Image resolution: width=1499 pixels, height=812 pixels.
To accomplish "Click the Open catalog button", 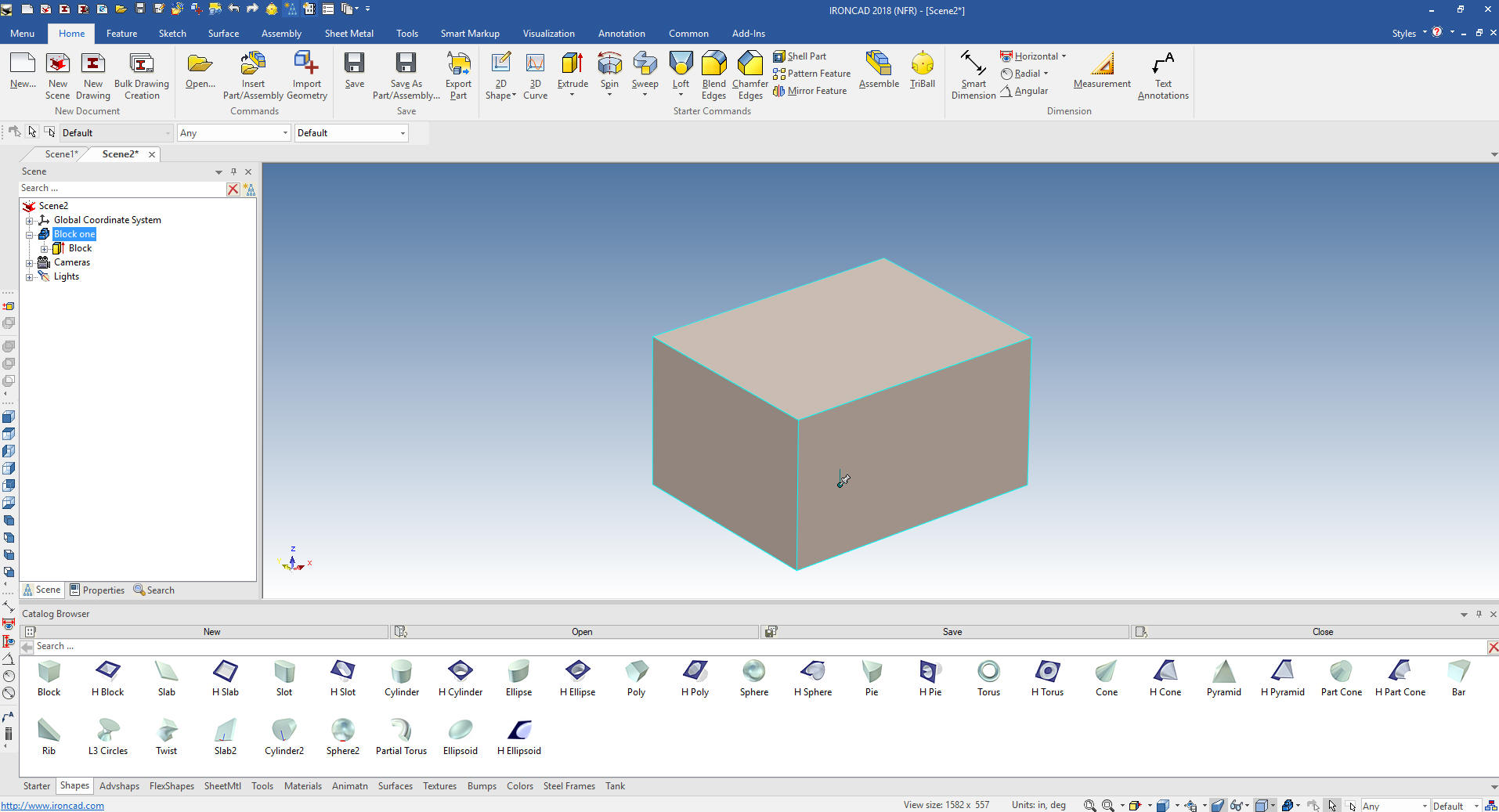I will (581, 632).
